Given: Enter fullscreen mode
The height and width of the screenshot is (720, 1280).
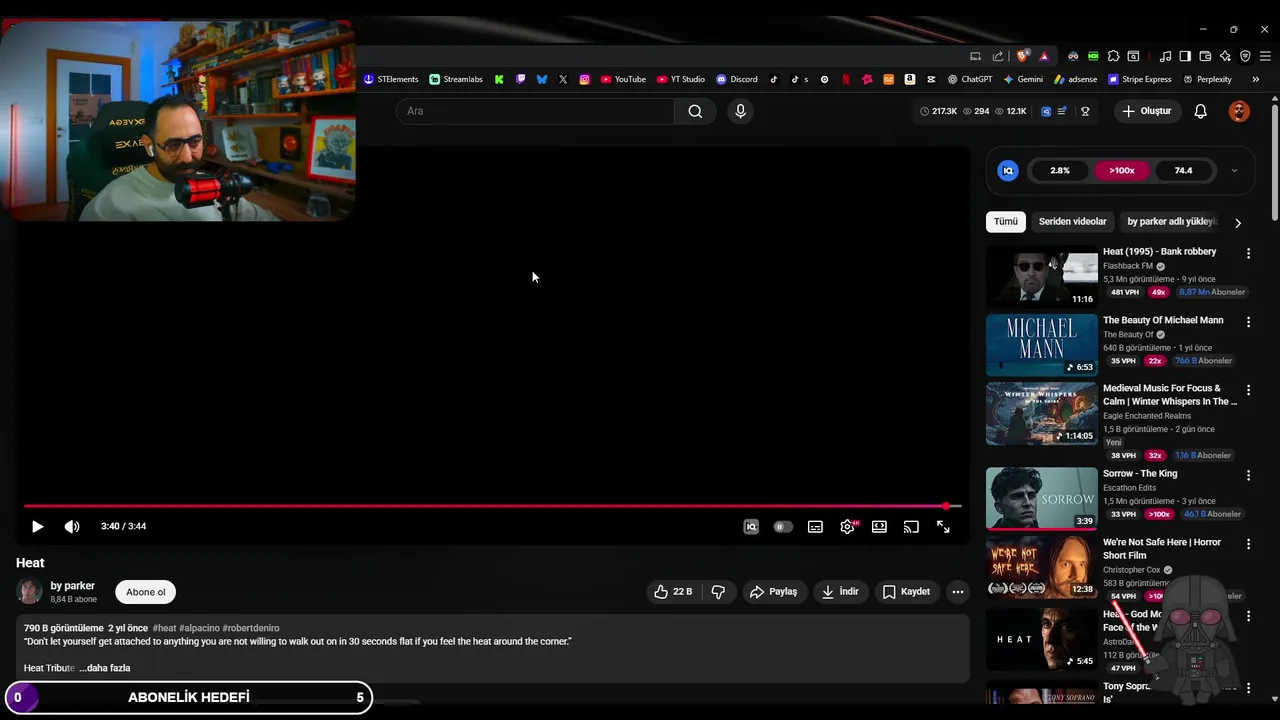Looking at the screenshot, I should 943,527.
